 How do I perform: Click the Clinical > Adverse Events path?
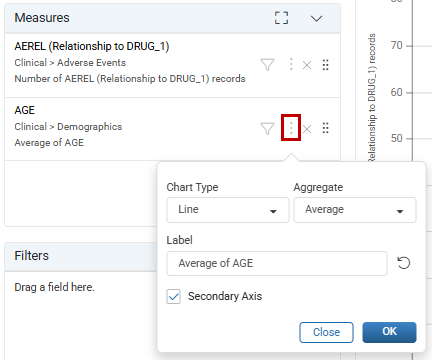pos(70,63)
